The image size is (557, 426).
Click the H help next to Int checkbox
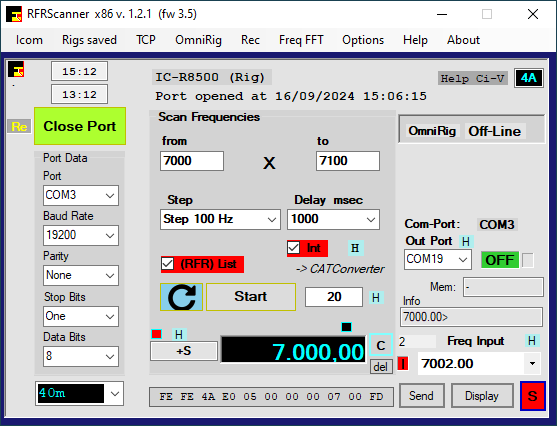point(355,248)
